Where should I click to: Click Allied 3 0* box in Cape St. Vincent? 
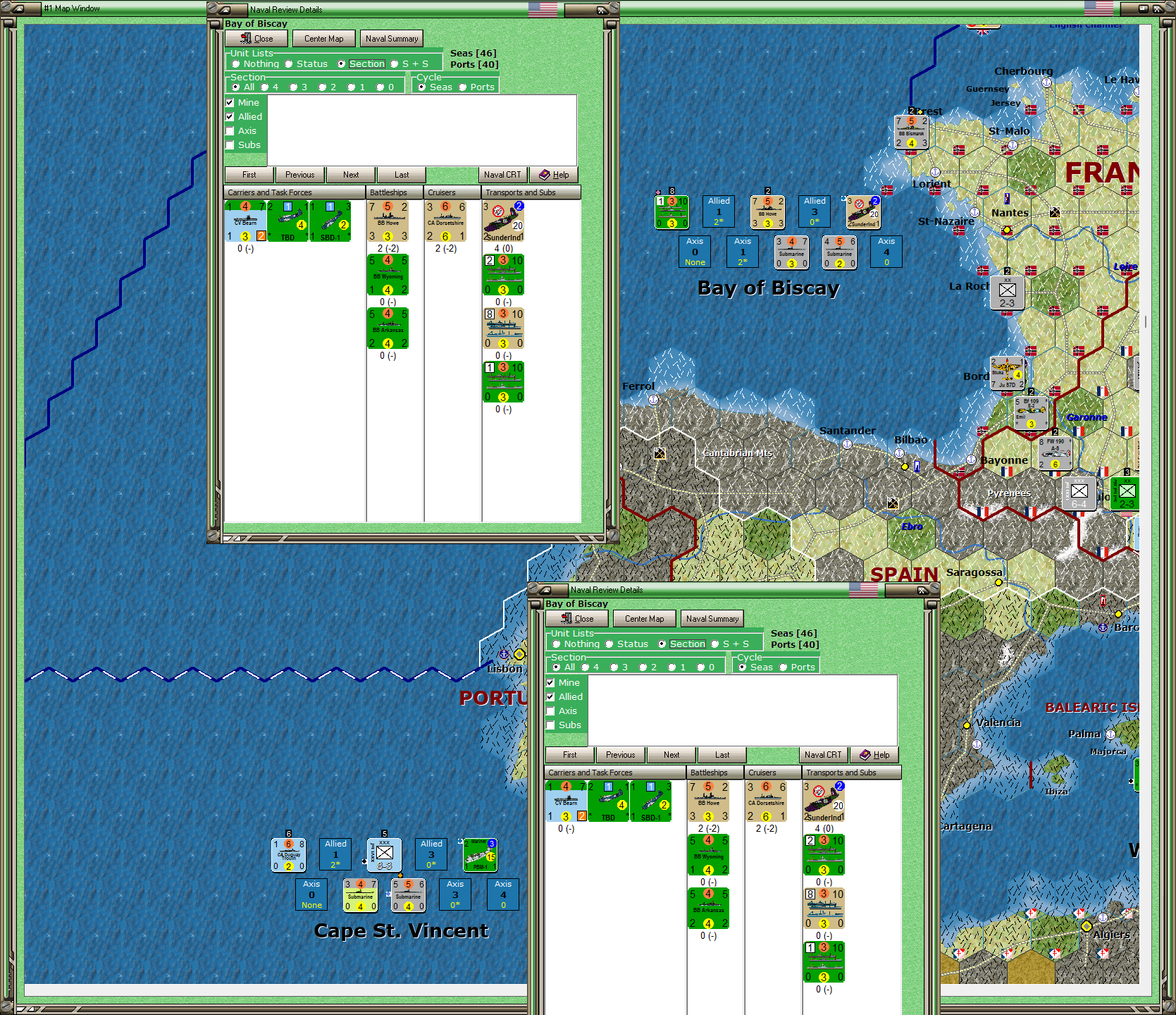pos(431,854)
